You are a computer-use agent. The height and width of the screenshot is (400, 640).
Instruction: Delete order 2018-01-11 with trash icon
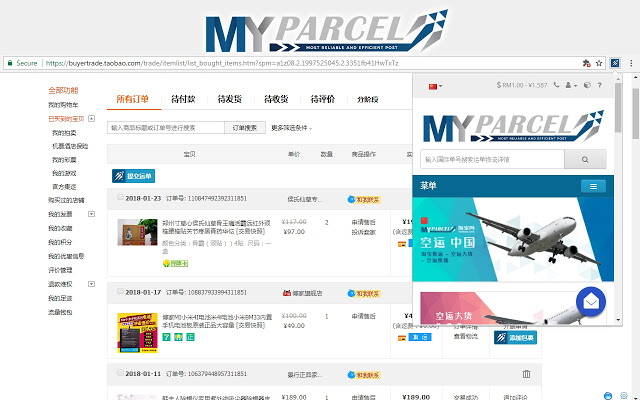pyautogui.click(x=526, y=374)
